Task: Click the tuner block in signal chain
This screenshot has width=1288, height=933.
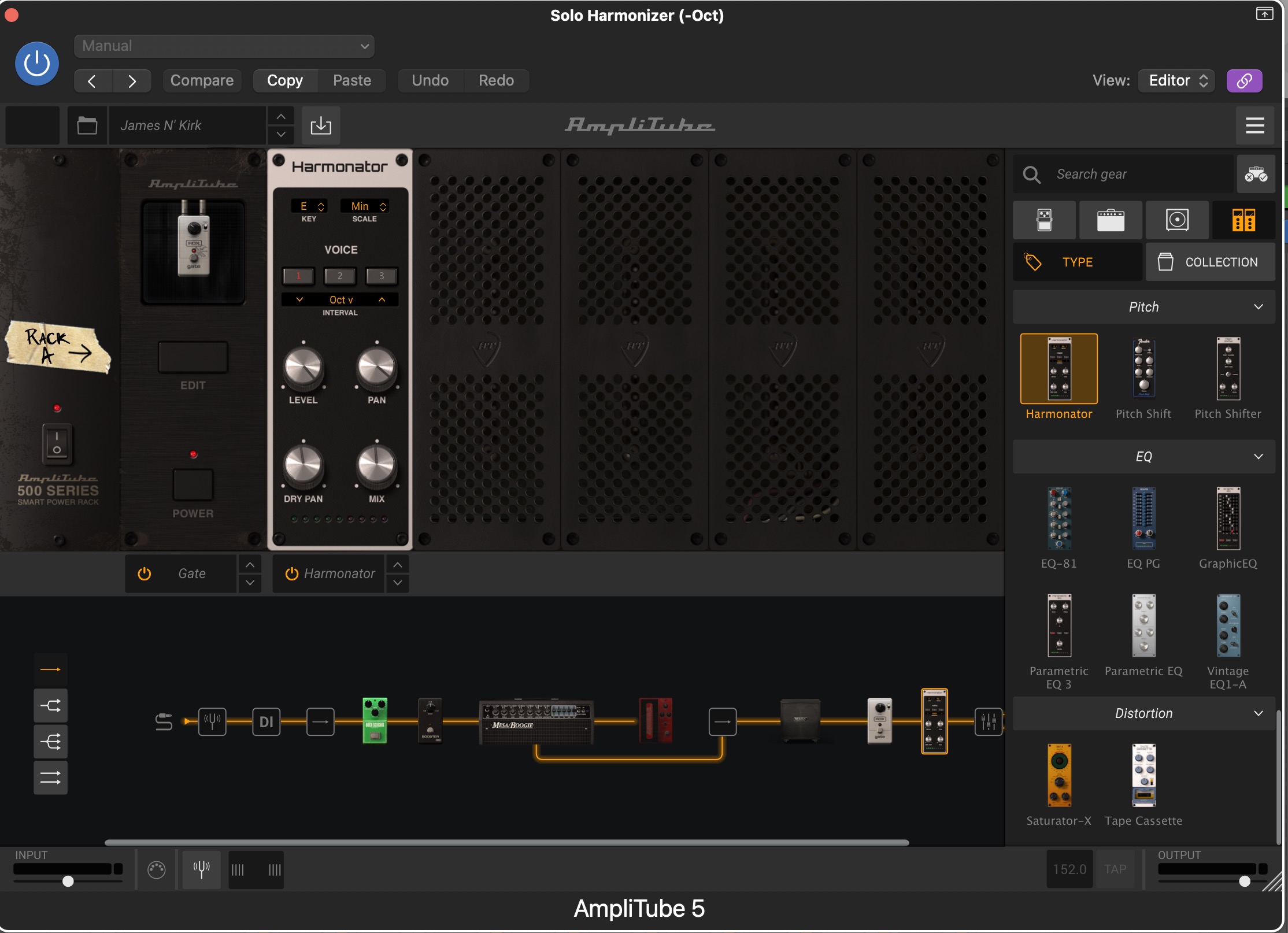Action: point(212,721)
